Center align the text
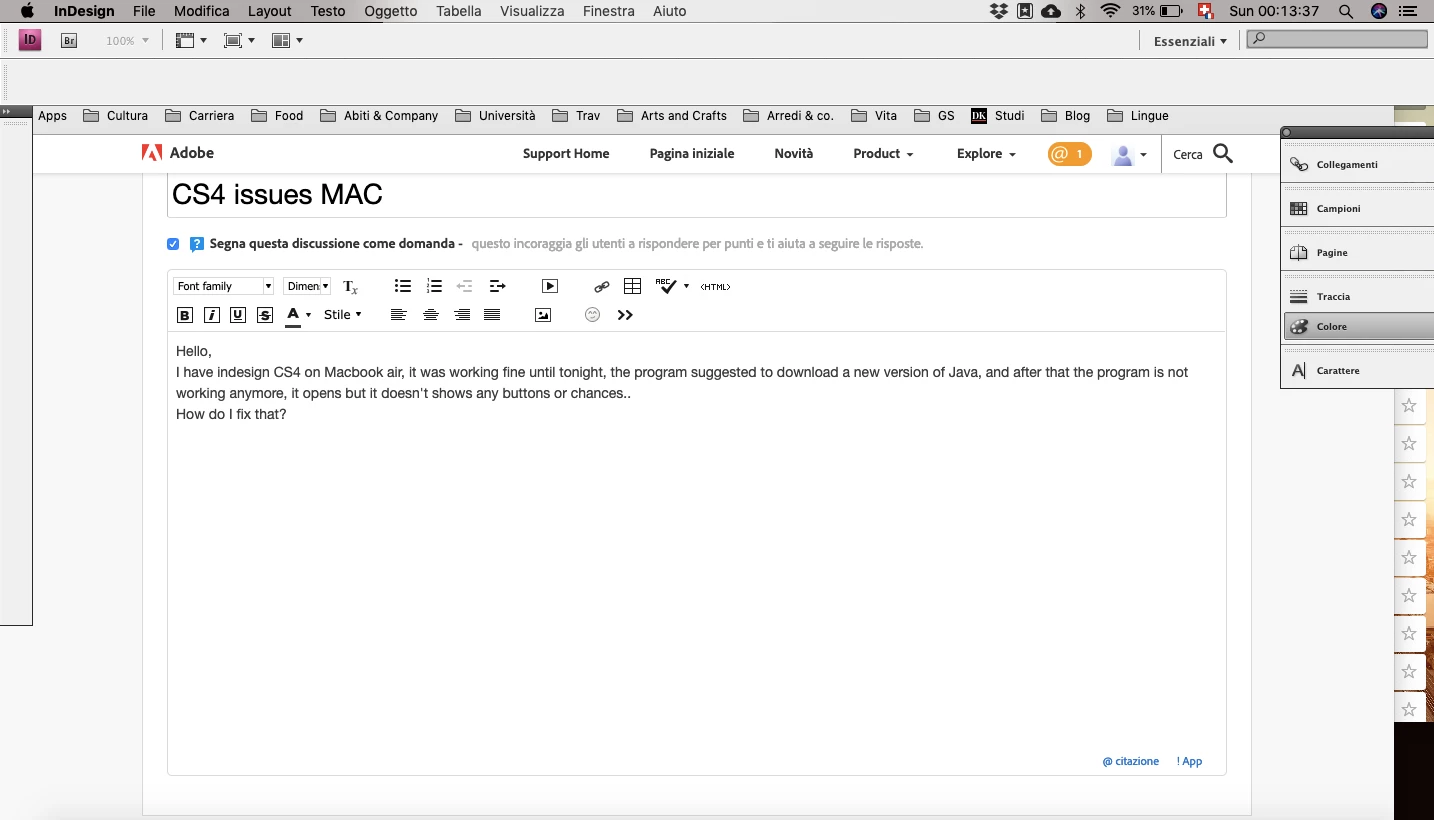The width and height of the screenshot is (1434, 820). 431,315
